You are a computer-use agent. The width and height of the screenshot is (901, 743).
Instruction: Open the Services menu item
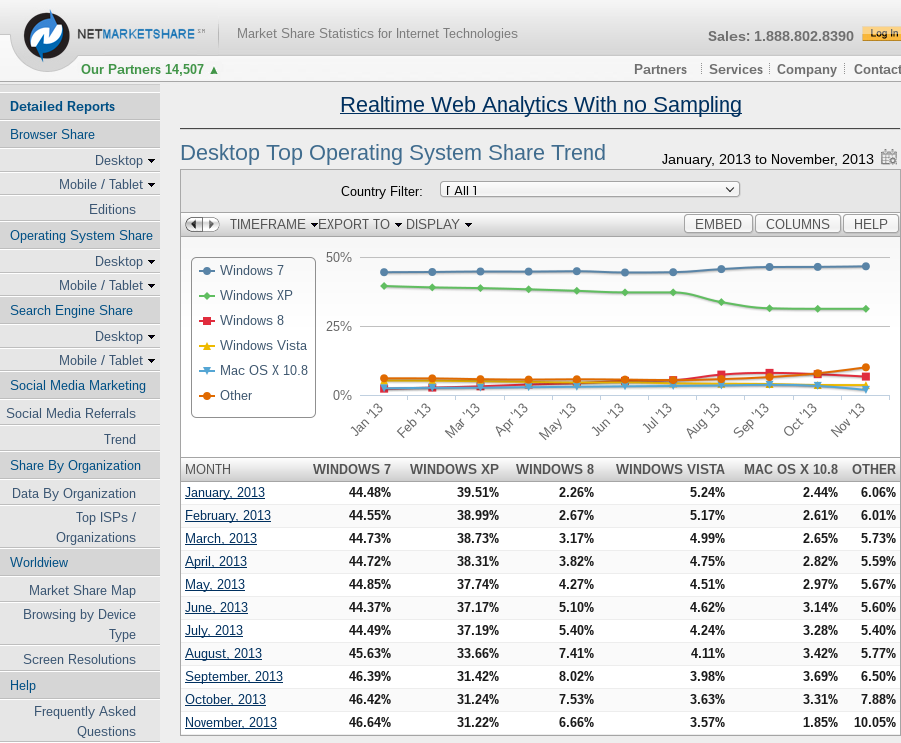tap(735, 69)
